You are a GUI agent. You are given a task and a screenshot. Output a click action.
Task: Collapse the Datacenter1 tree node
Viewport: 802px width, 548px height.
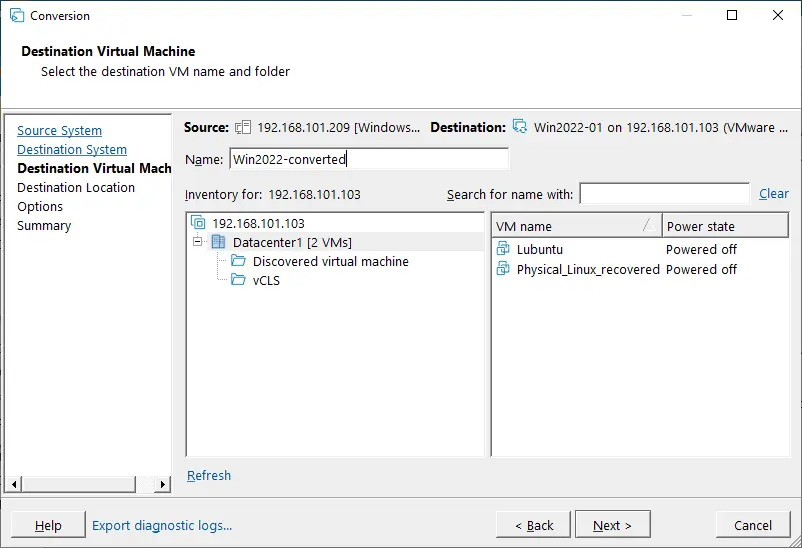click(x=197, y=242)
